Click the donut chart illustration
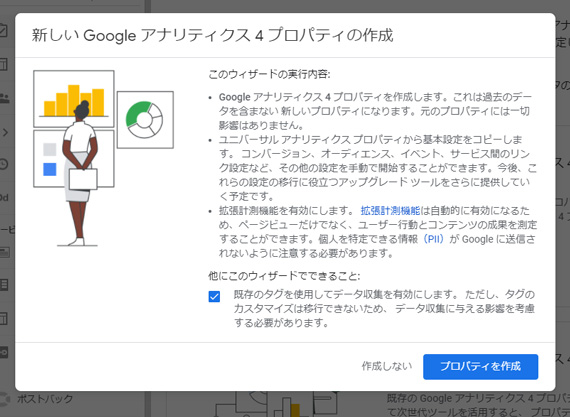This screenshot has width=570, height=417. 145,120
